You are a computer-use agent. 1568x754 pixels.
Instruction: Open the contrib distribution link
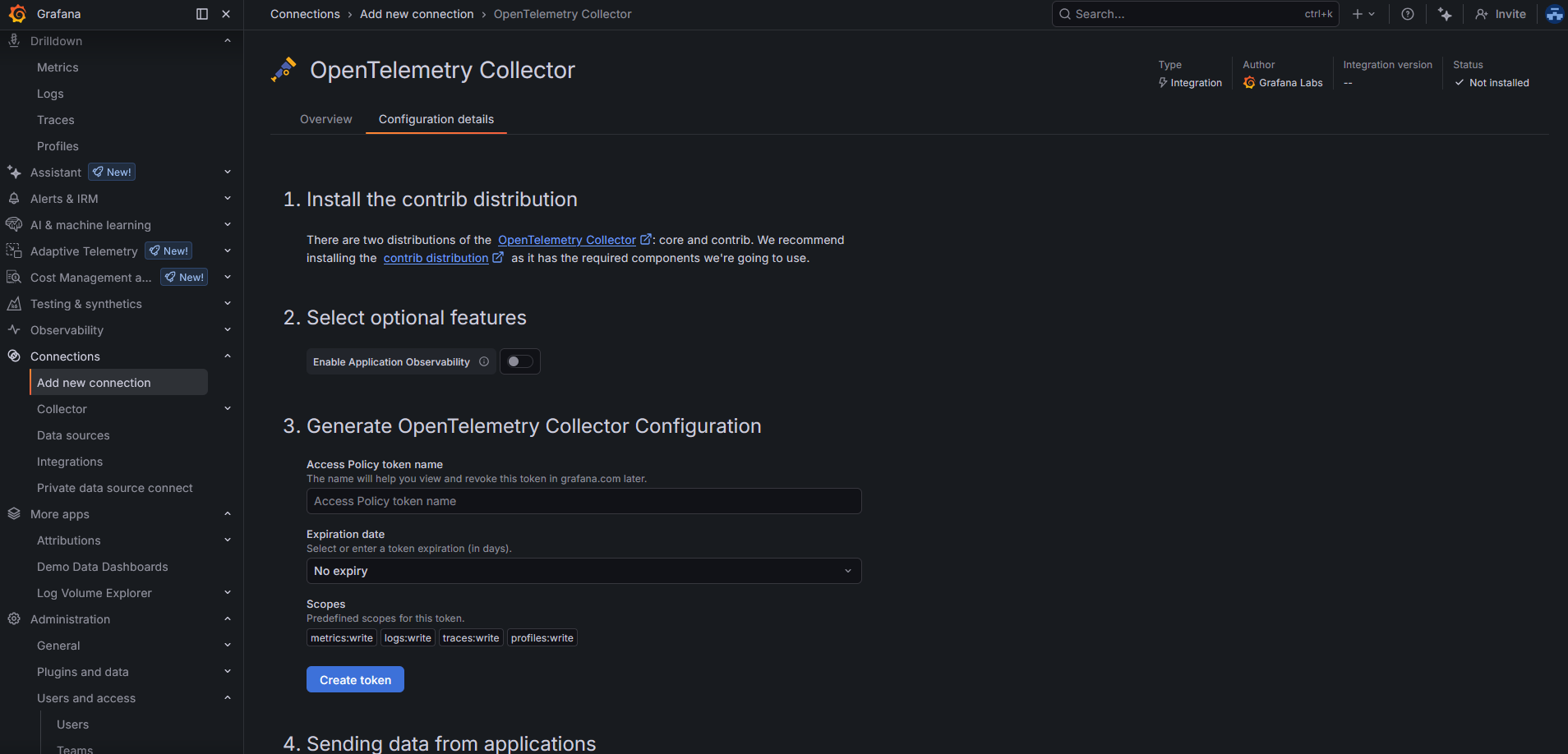point(436,258)
